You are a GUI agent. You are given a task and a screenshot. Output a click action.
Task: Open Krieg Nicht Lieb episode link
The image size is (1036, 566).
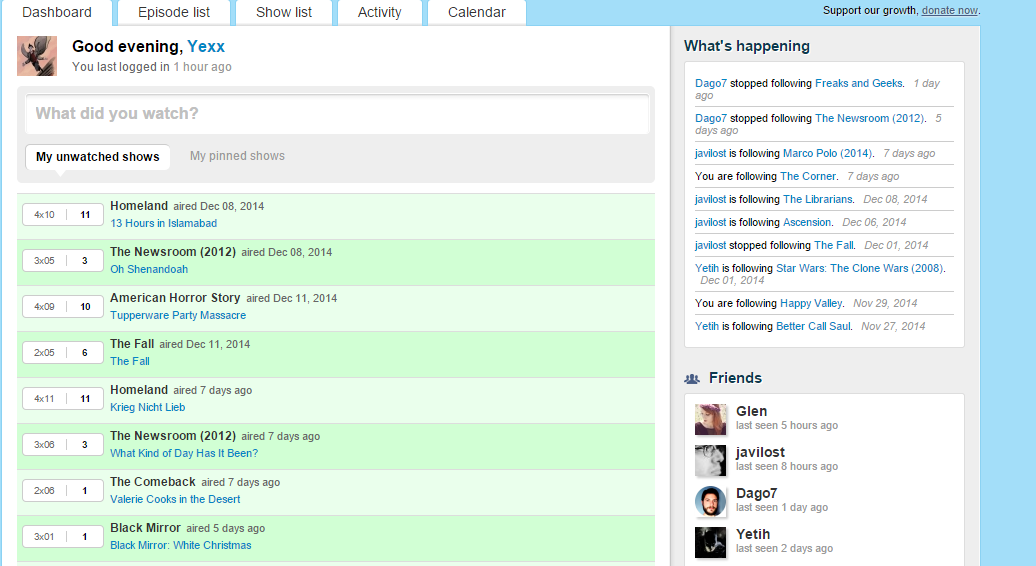pyautogui.click(x=147, y=407)
